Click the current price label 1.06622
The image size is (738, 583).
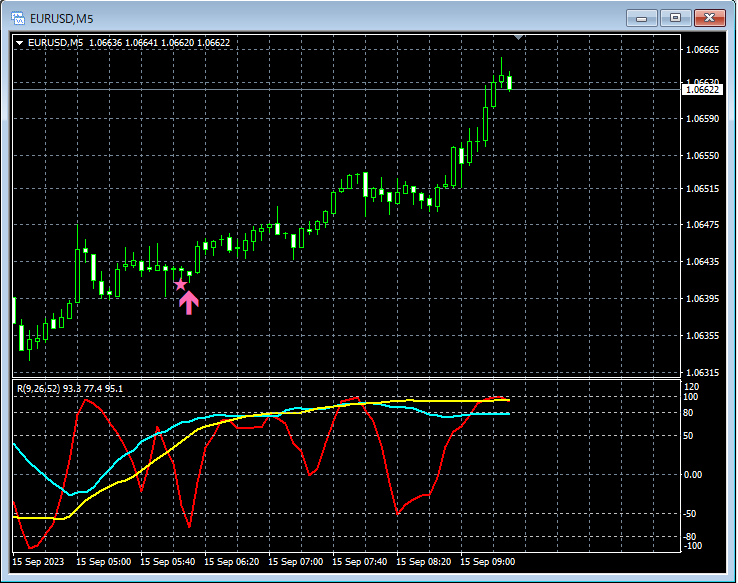[x=702, y=89]
